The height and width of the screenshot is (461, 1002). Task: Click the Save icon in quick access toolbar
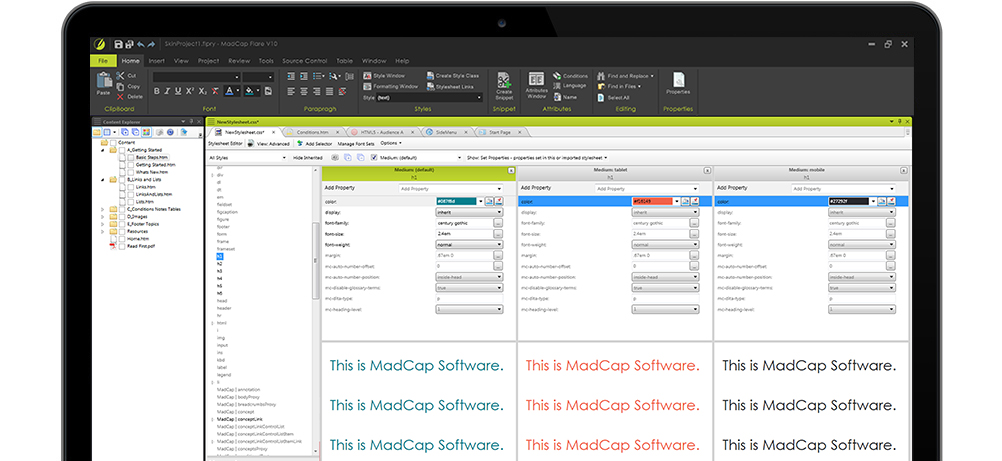118,44
